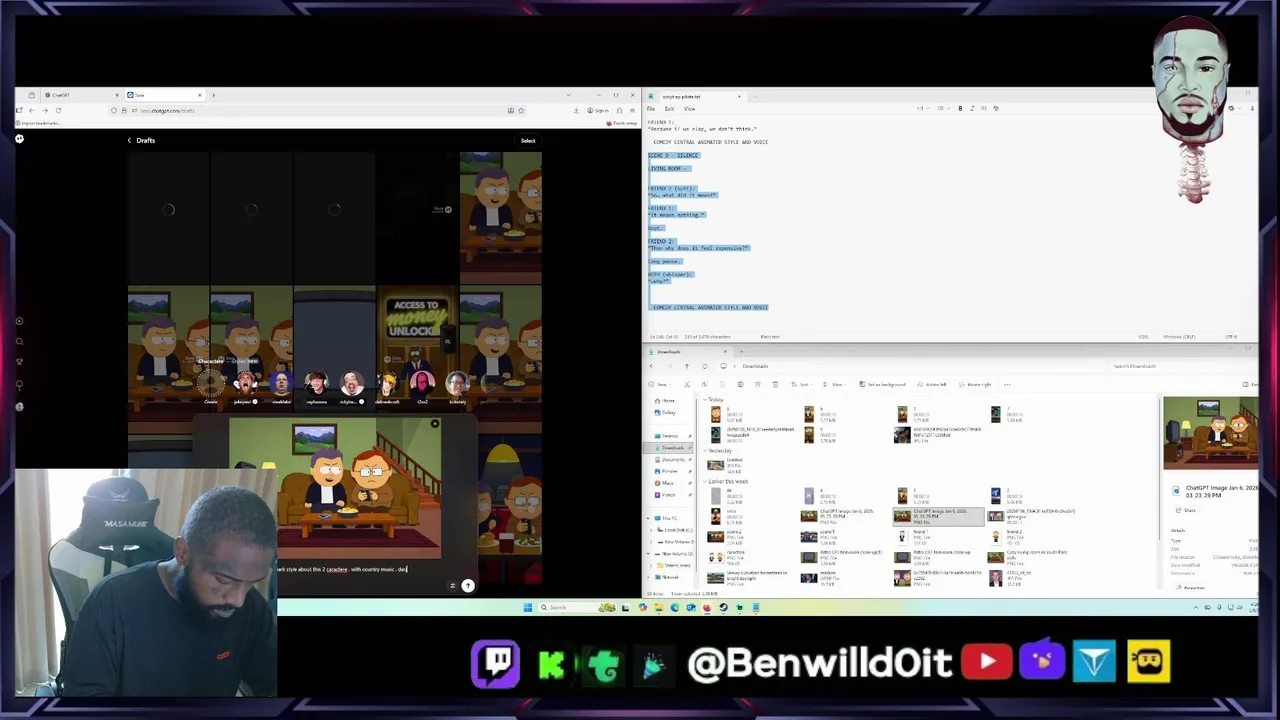
Task: Open the browser hamburger menu
Action: pyautogui.click(x=632, y=110)
